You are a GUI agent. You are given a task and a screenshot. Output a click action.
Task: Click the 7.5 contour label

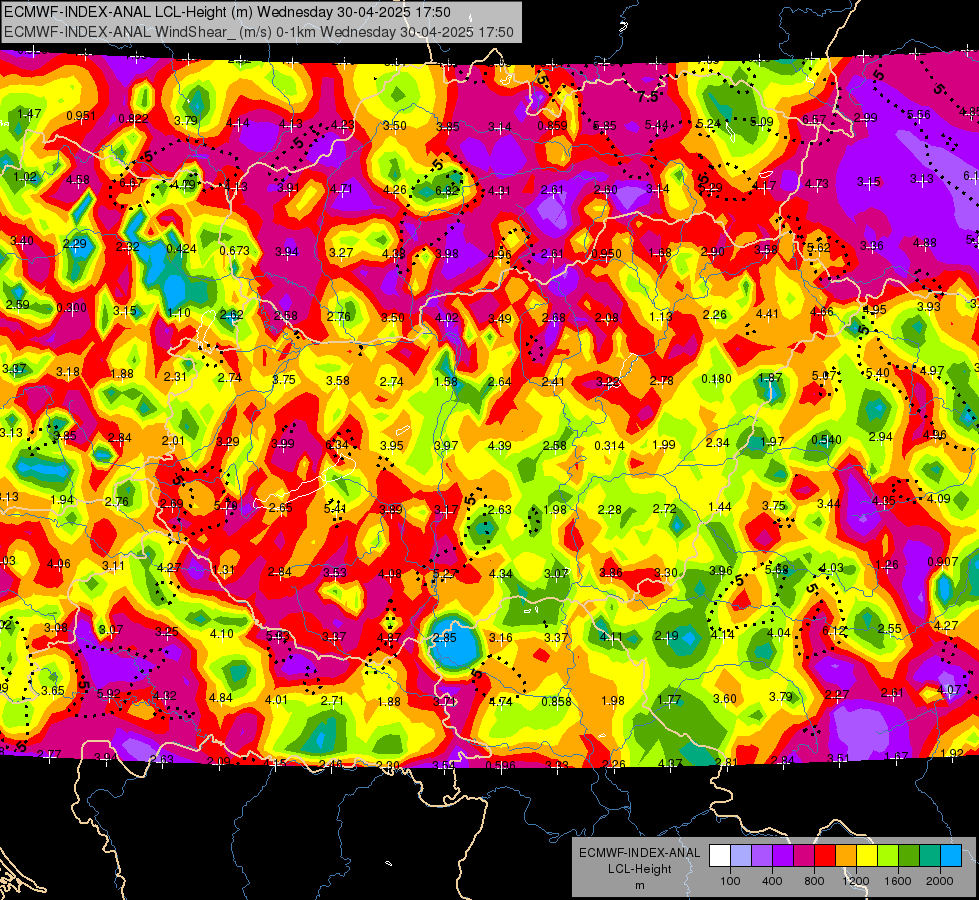(x=647, y=96)
